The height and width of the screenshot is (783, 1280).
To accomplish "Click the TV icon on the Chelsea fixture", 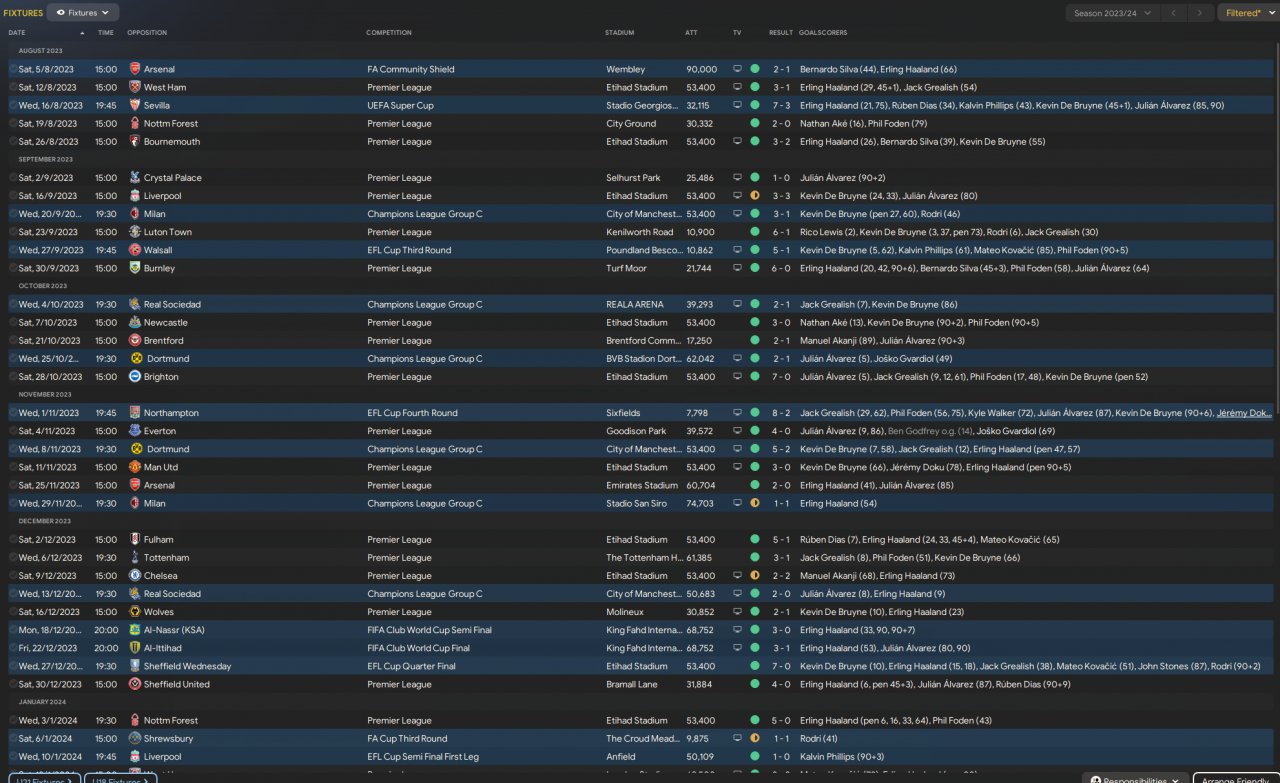I will point(738,576).
